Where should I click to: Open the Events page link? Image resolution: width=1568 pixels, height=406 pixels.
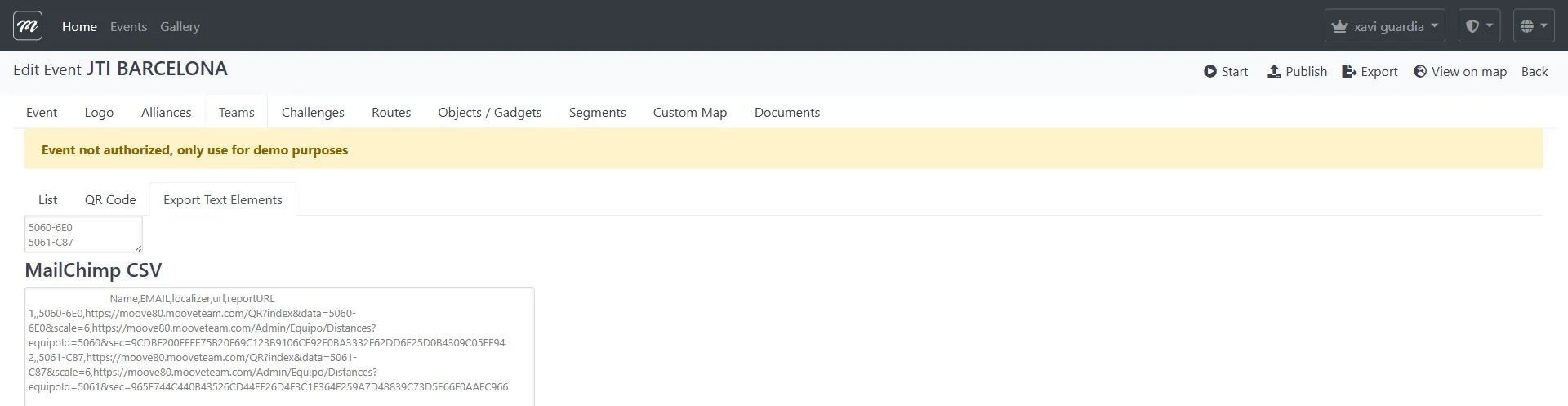click(128, 26)
